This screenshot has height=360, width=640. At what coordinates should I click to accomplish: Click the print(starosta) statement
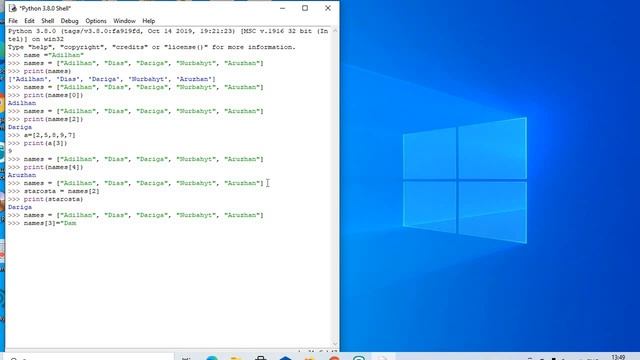pyautogui.click(x=53, y=199)
